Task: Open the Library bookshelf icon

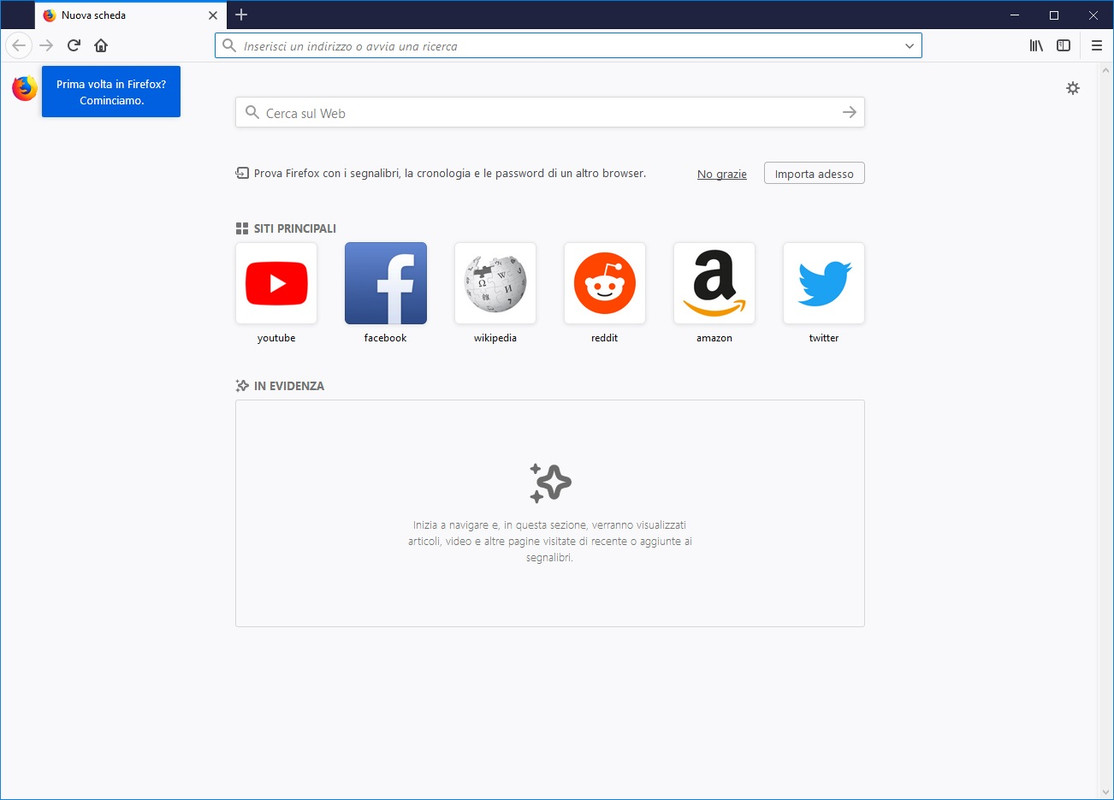Action: click(1036, 45)
